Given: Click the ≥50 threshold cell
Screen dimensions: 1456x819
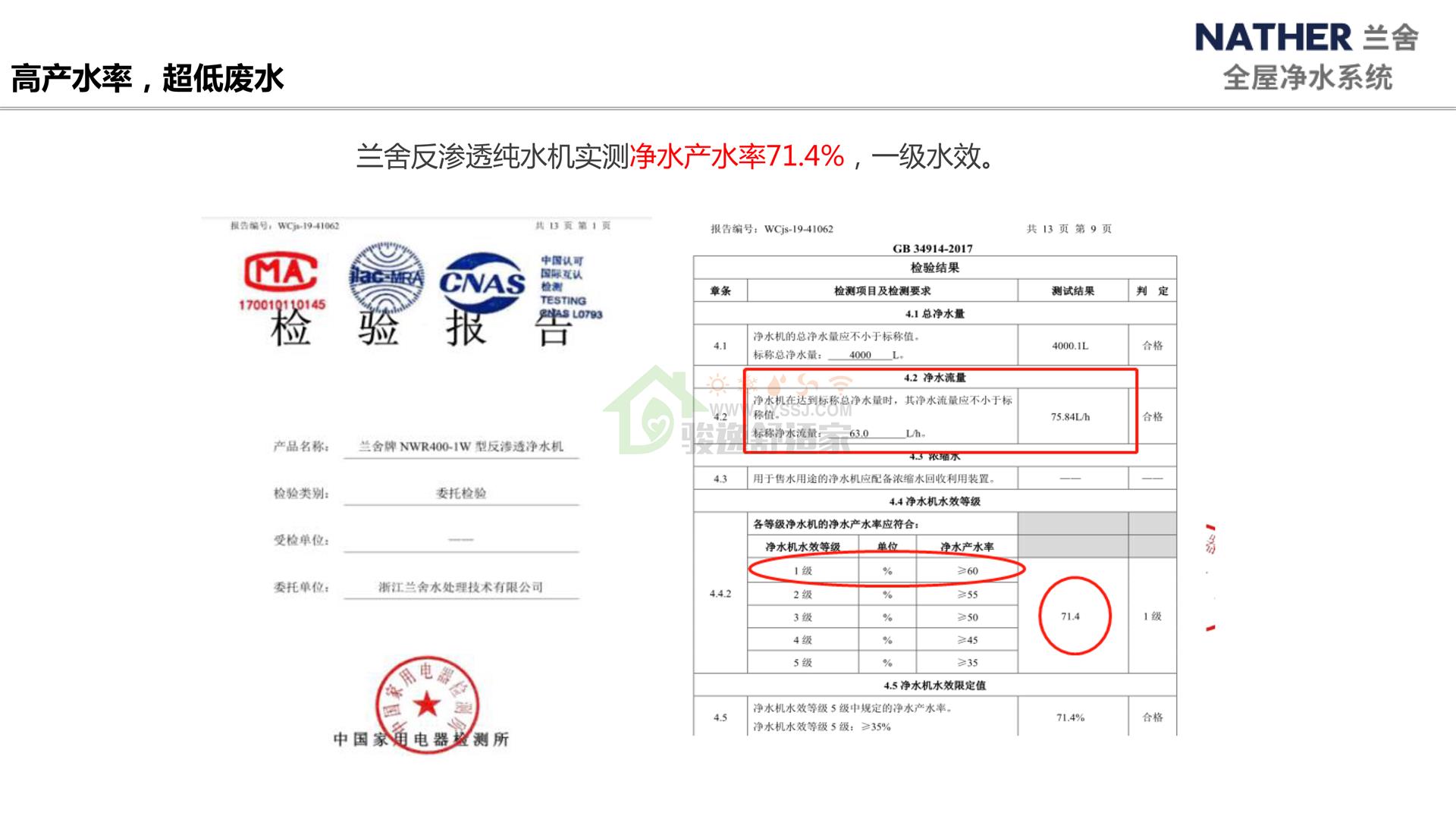Looking at the screenshot, I should point(968,617).
